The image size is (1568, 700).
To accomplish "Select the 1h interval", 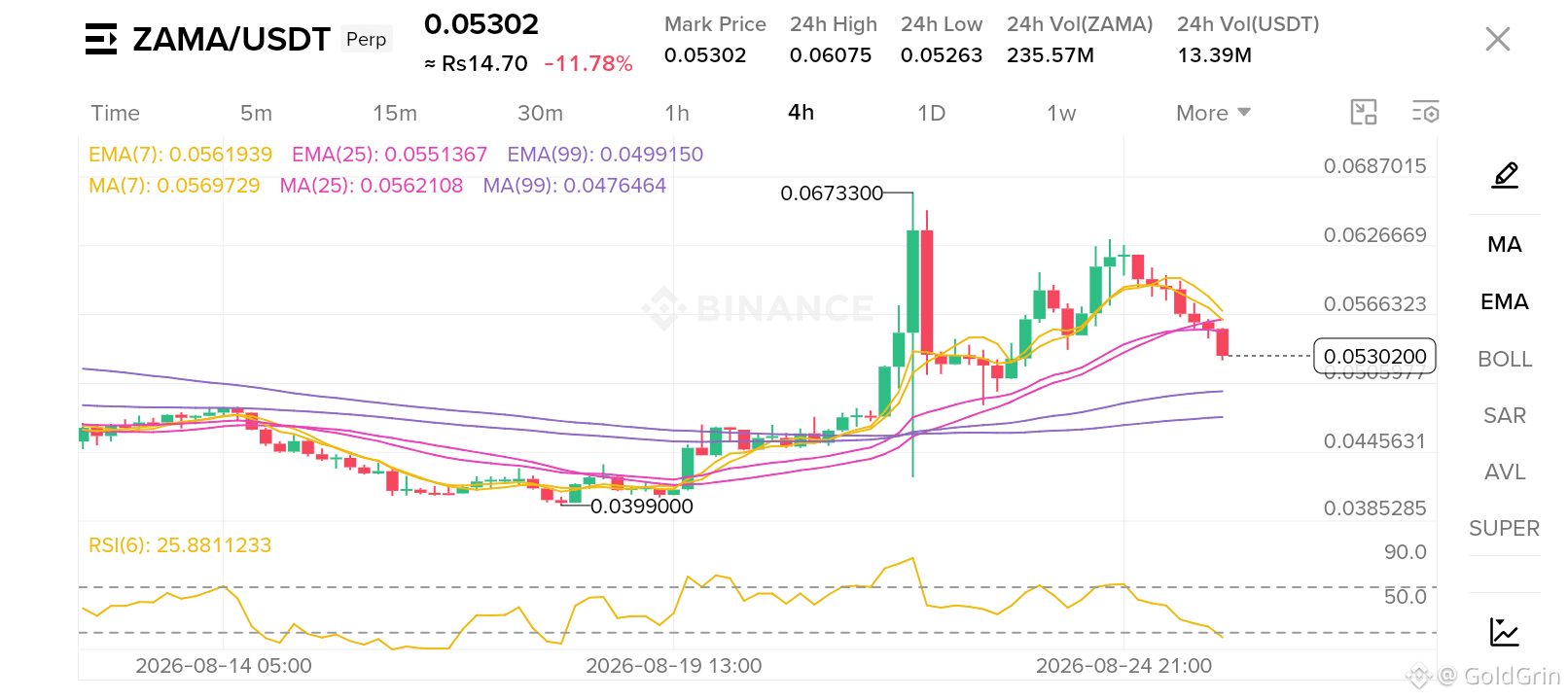I will 677,113.
